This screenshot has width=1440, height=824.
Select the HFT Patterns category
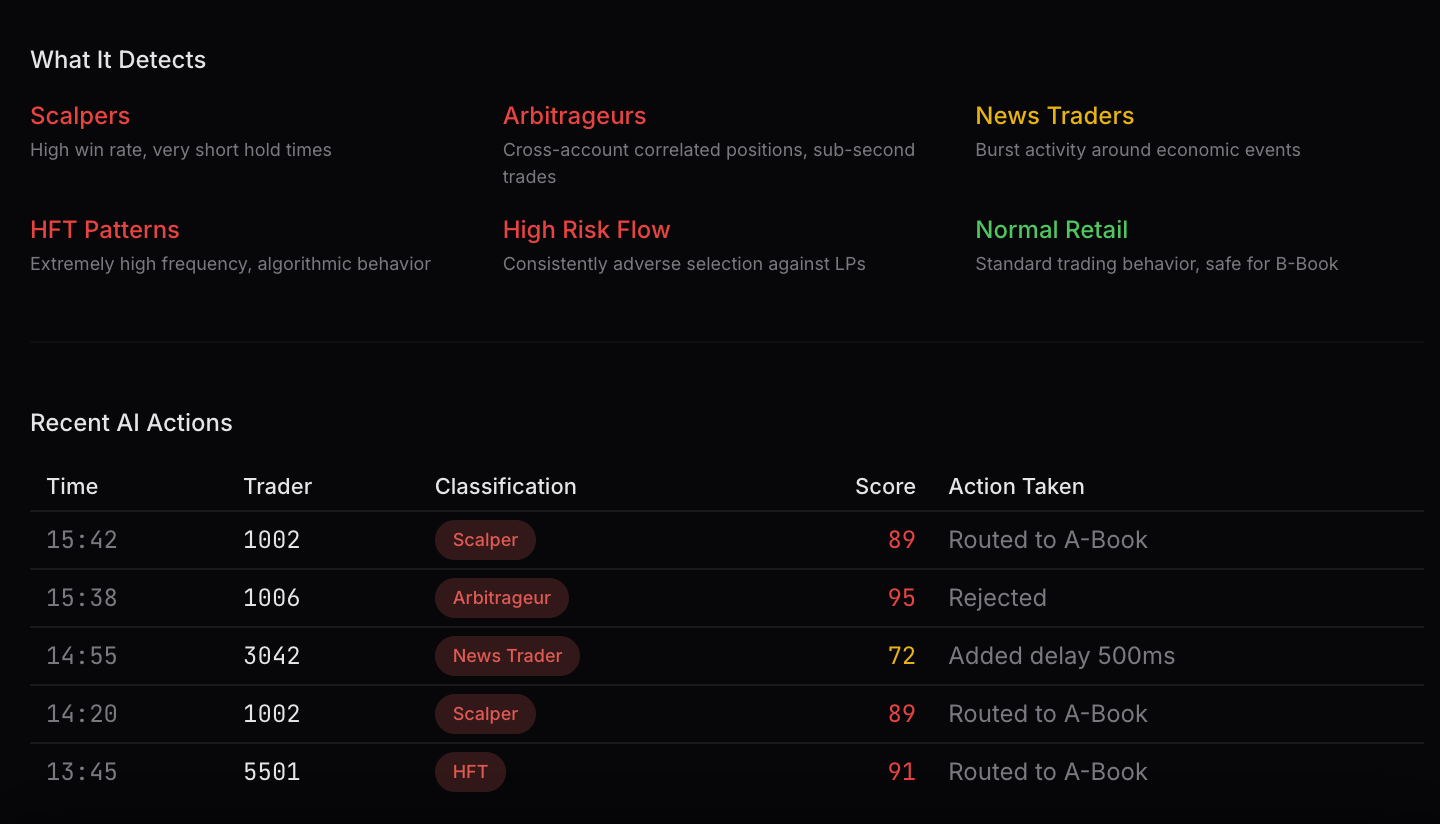point(105,229)
